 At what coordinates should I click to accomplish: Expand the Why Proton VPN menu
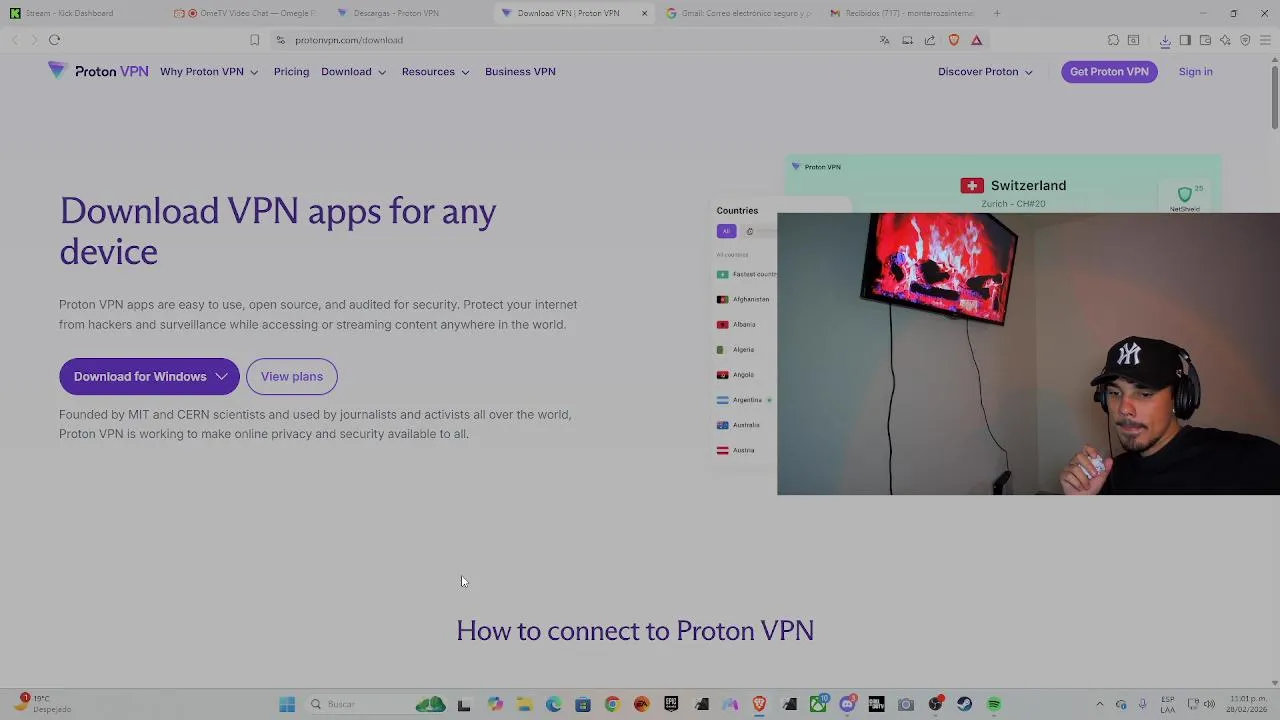point(209,72)
